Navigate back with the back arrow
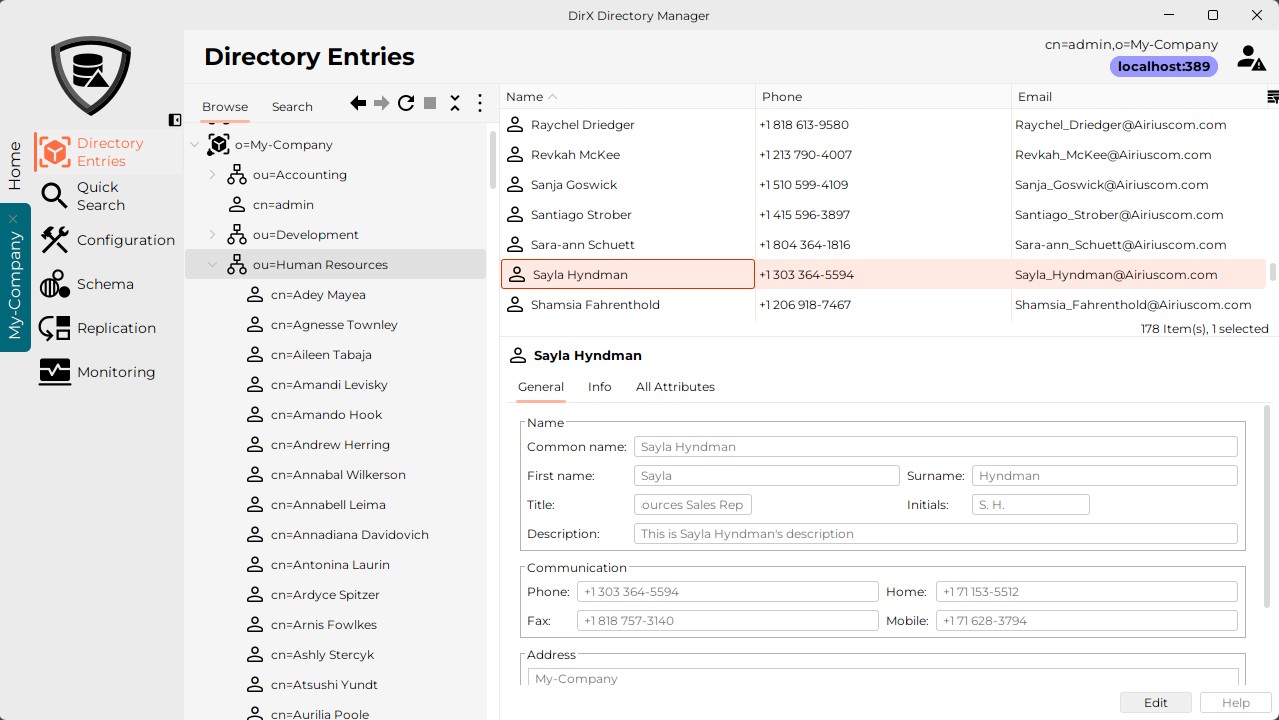The image size is (1279, 720). [356, 102]
